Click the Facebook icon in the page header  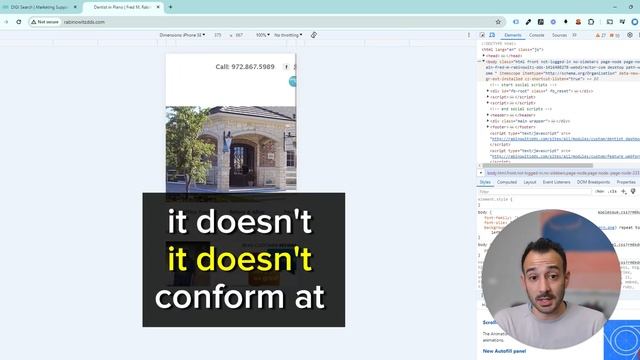click(x=287, y=67)
